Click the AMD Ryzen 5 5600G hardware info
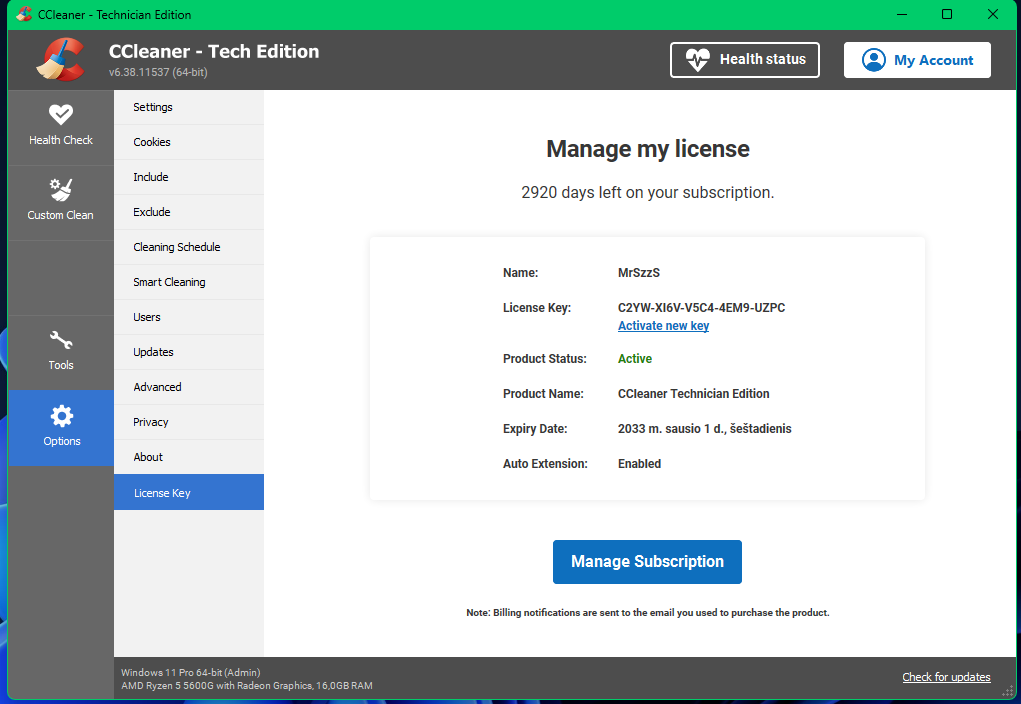Viewport: 1021px width, 704px height. (247, 686)
